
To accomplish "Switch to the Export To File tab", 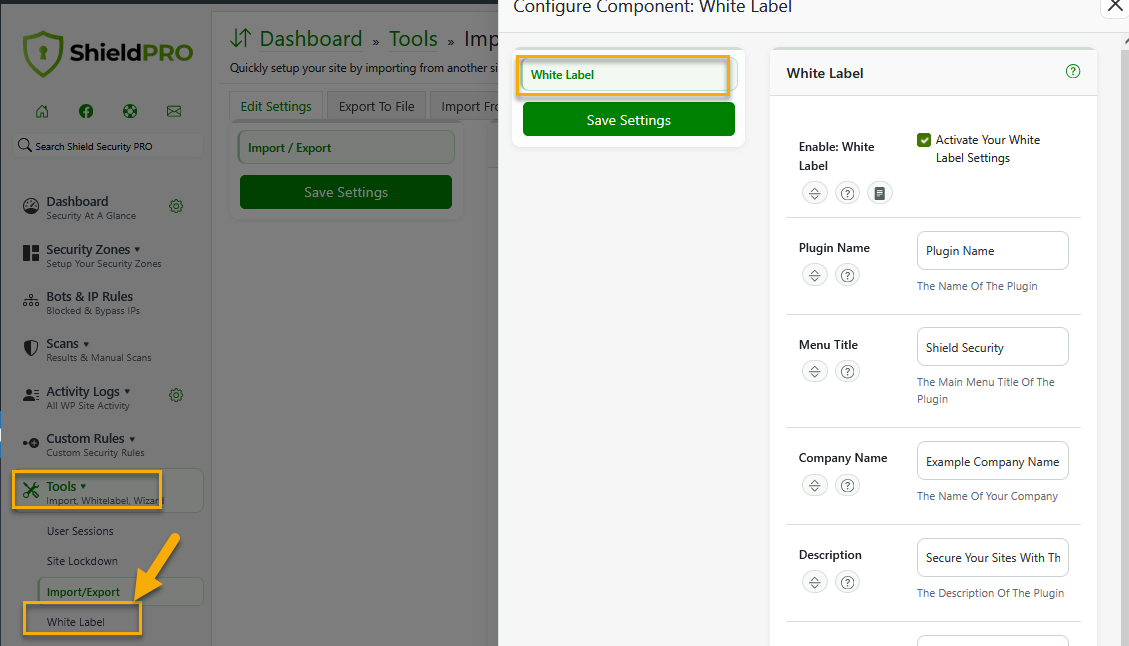I will (376, 105).
